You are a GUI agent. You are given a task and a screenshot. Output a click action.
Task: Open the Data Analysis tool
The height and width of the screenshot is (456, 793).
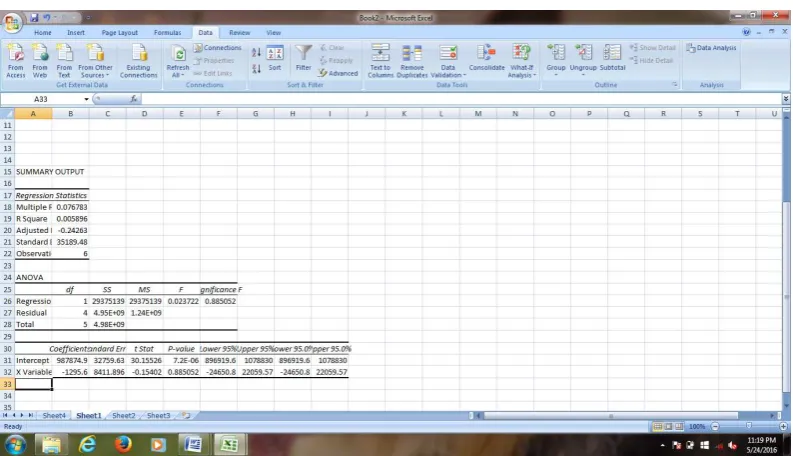pos(711,48)
